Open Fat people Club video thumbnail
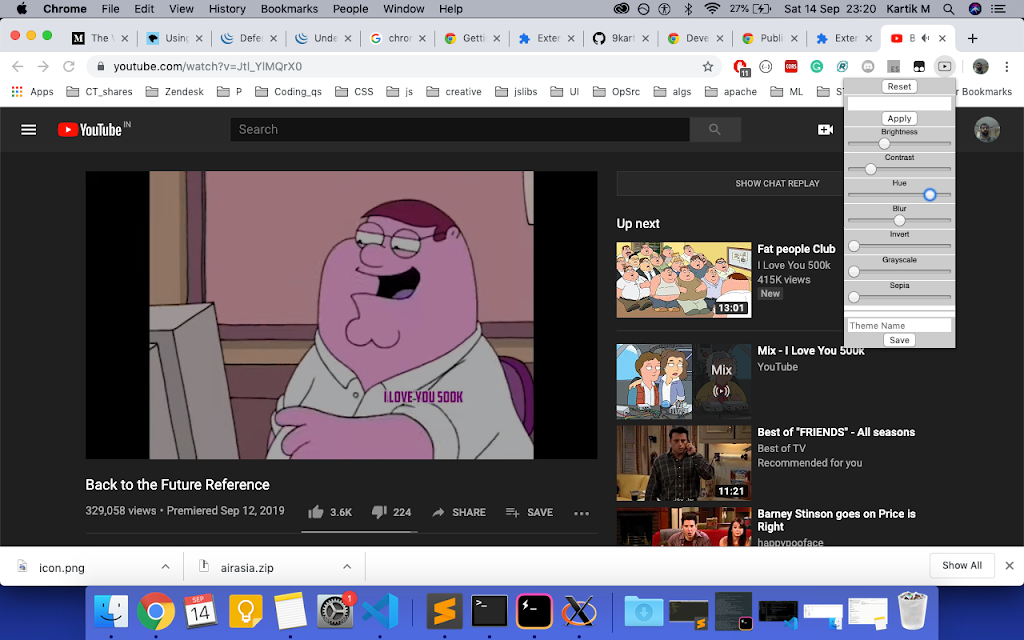Screen dimensions: 1024x640 coord(684,280)
